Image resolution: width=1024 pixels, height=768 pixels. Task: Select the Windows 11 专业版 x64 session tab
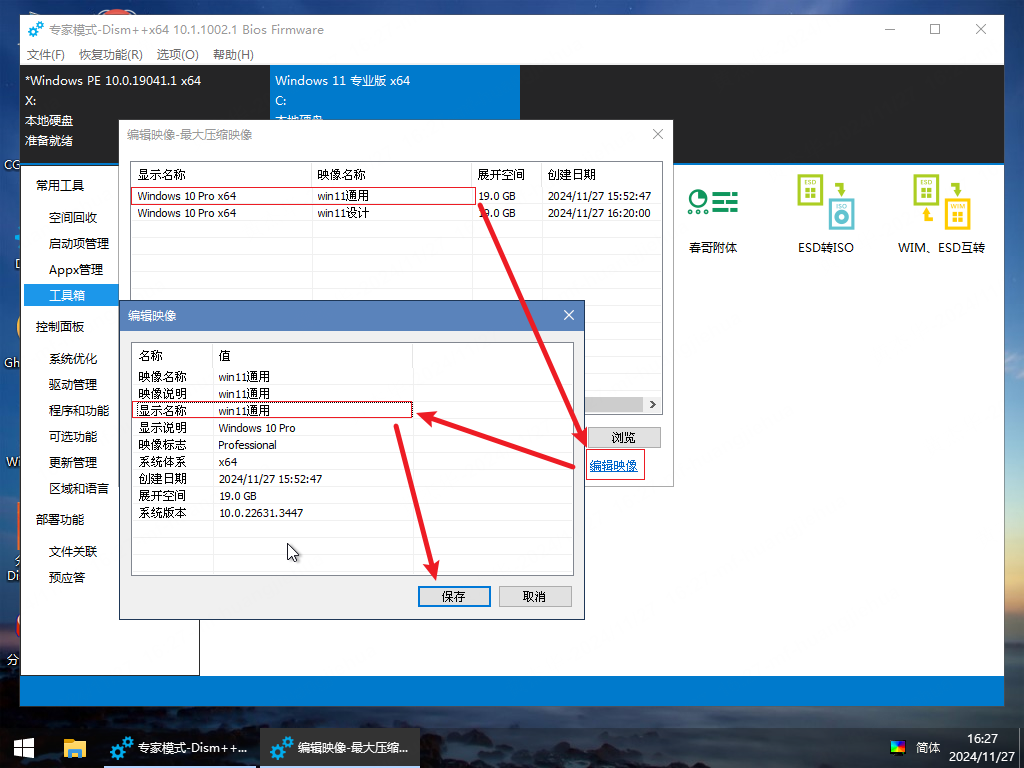click(395, 92)
